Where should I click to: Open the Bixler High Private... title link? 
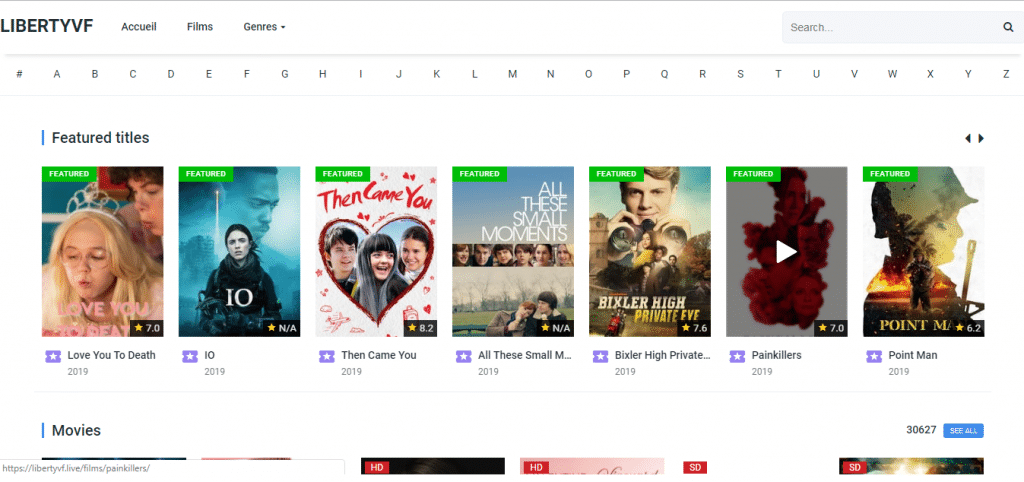pos(662,355)
